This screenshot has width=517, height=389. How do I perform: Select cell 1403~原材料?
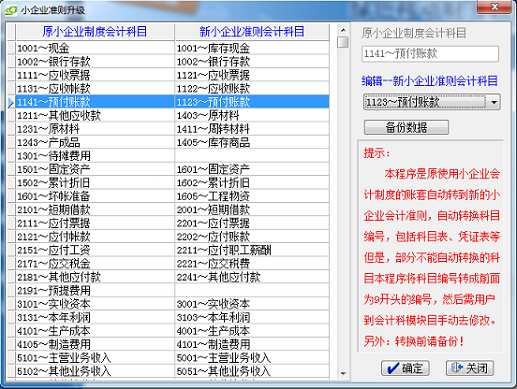[252, 115]
